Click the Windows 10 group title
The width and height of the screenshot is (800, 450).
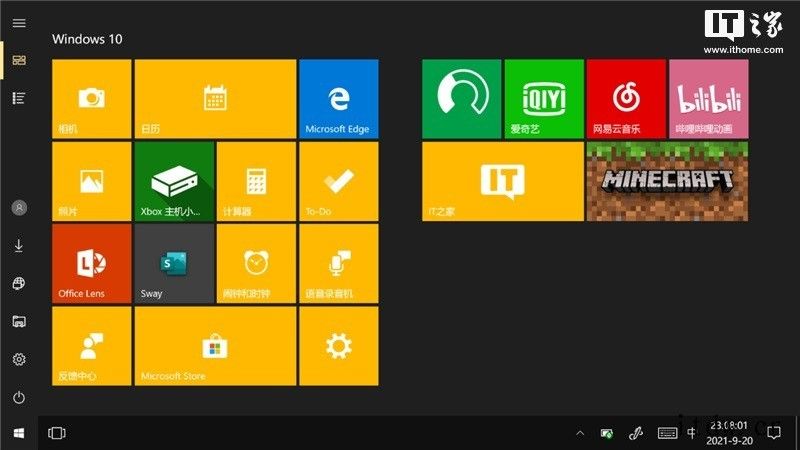click(87, 39)
